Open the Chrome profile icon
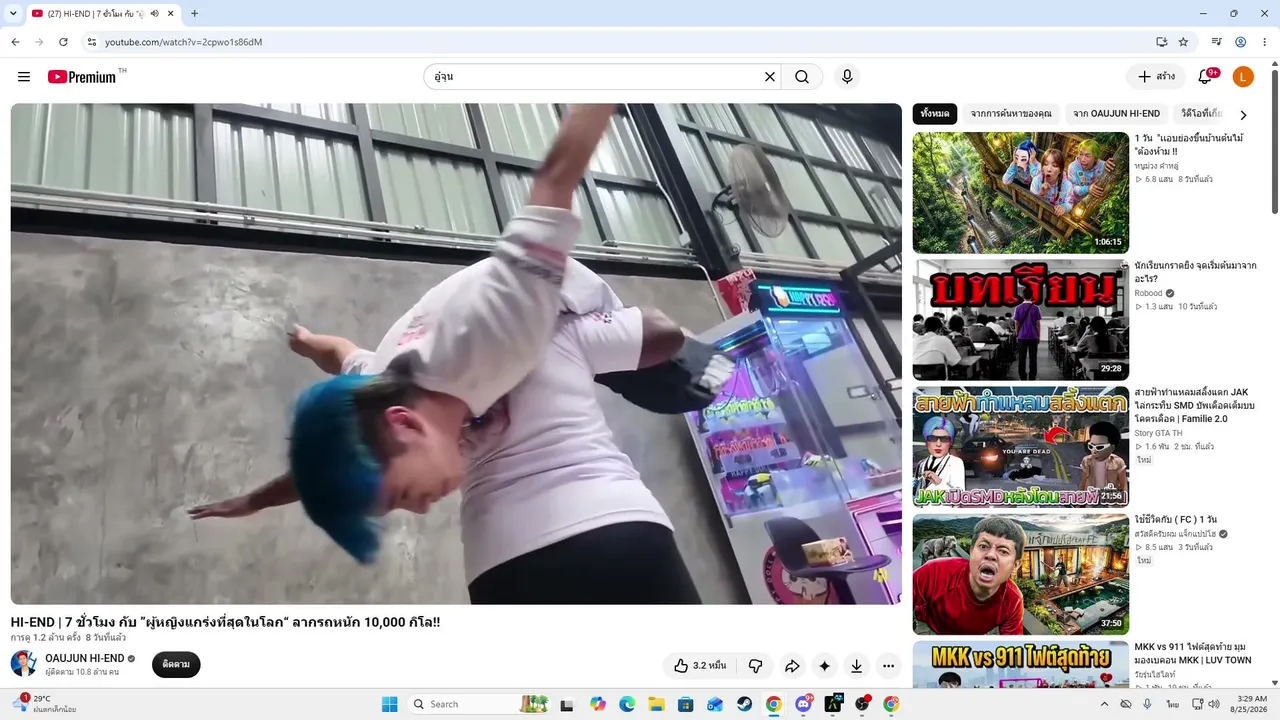 [x=1240, y=42]
